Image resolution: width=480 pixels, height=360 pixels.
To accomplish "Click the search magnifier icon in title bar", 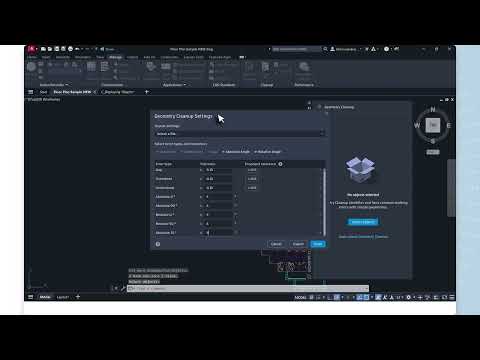I will point(325,49).
